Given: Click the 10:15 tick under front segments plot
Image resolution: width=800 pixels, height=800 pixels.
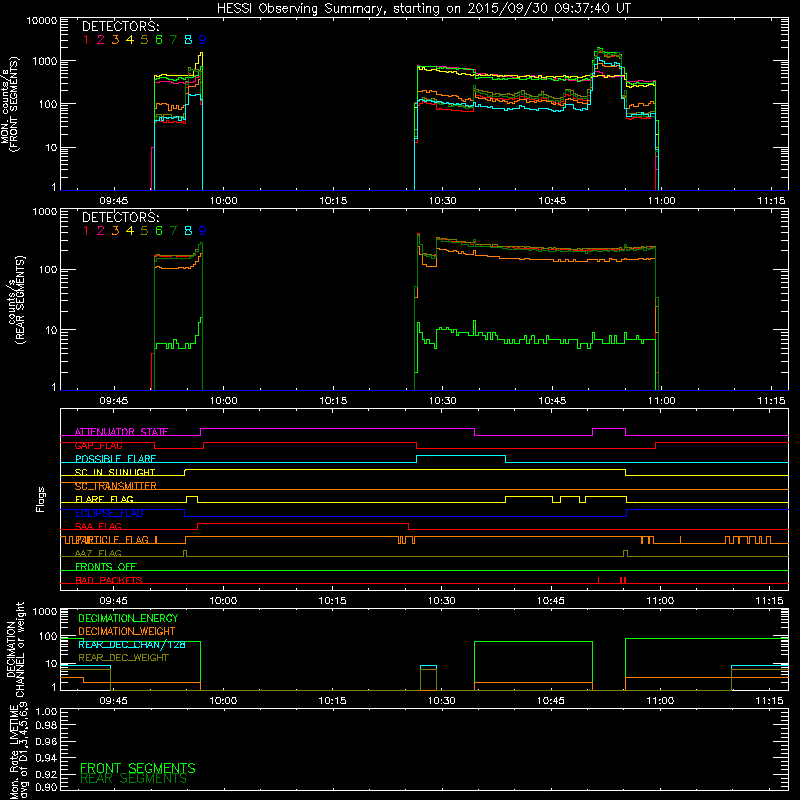Looking at the screenshot, I should click(333, 201).
